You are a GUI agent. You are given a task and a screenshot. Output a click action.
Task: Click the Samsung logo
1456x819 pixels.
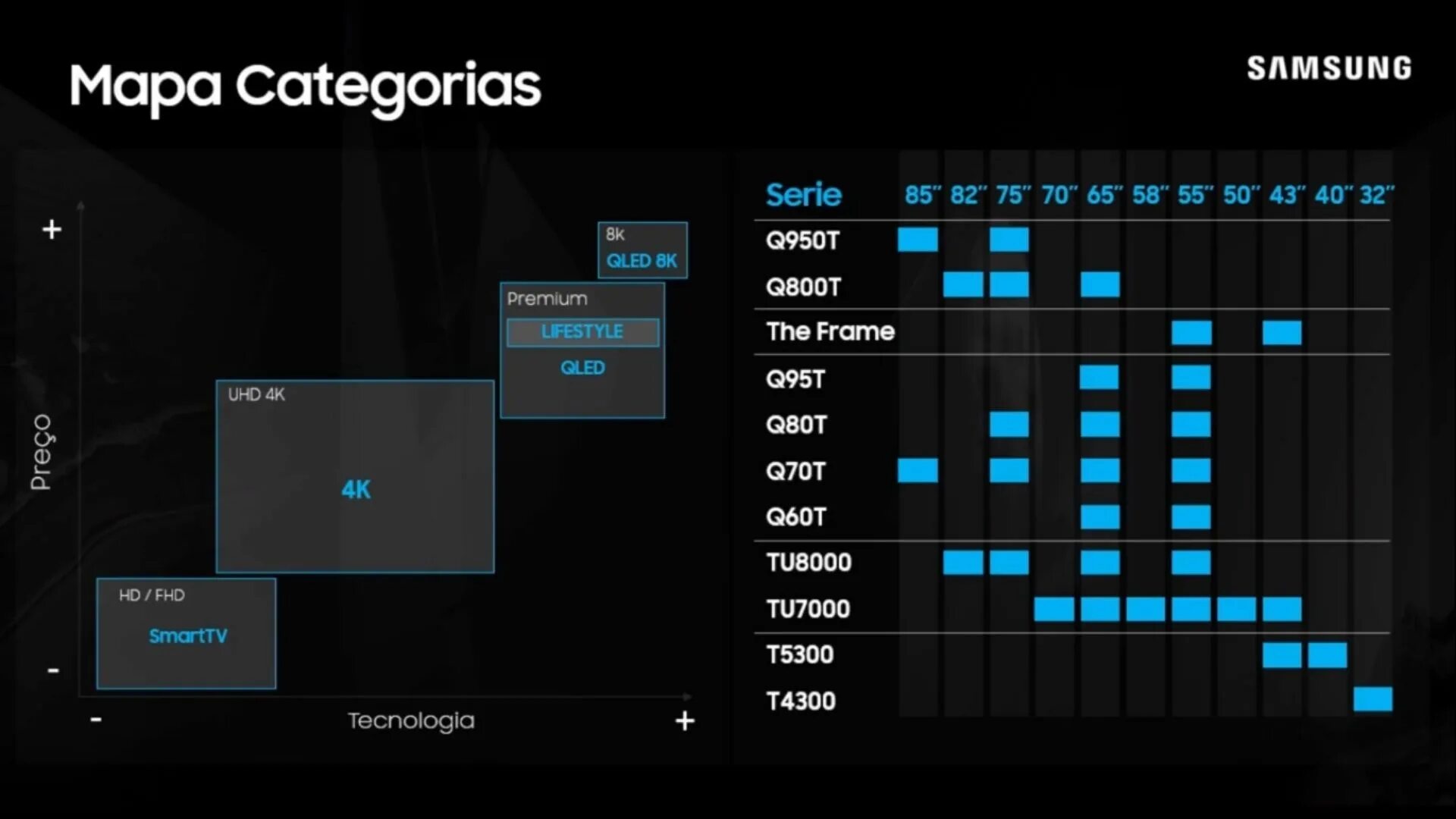tap(1329, 68)
